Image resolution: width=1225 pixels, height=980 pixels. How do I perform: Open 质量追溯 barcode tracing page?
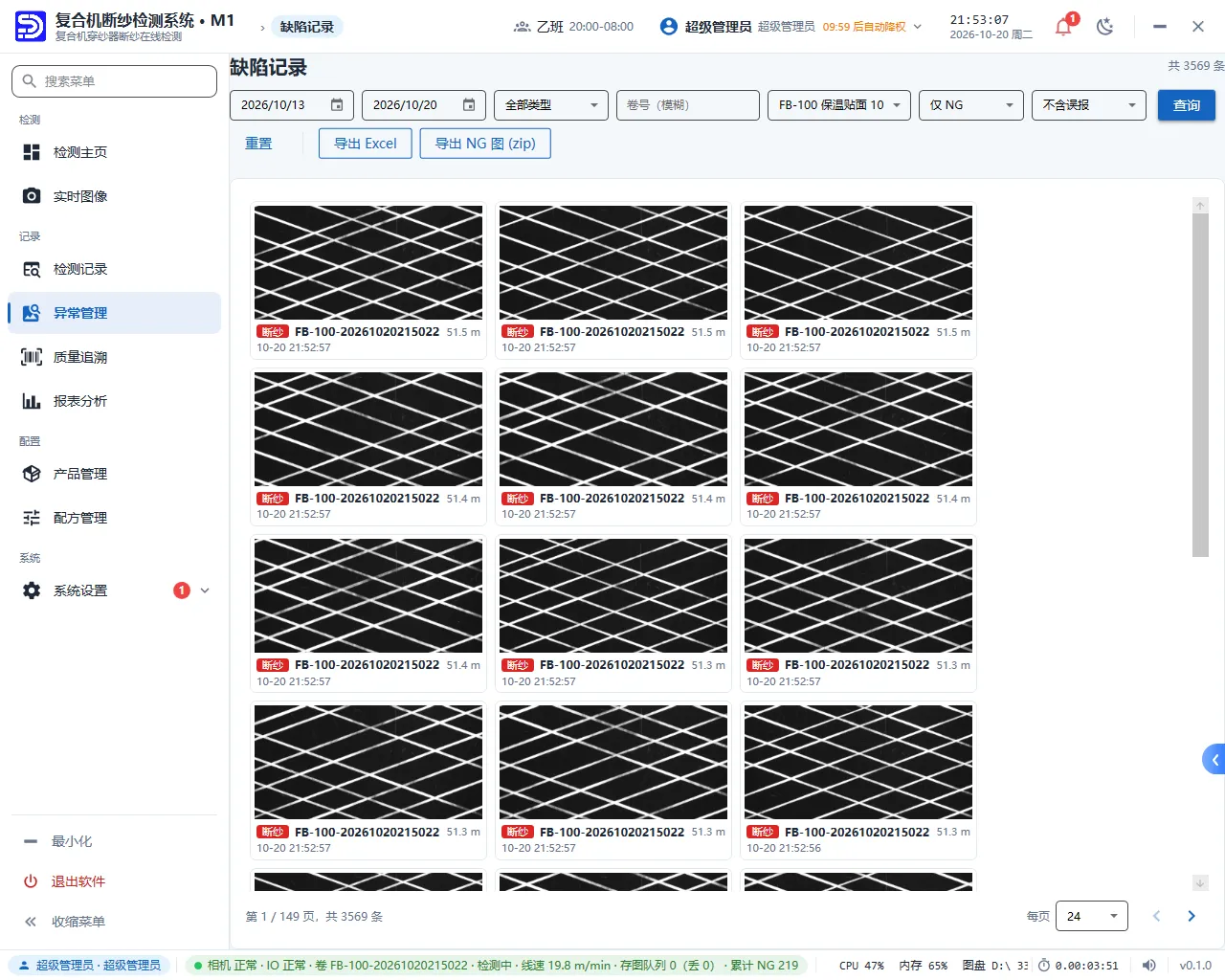(x=115, y=357)
